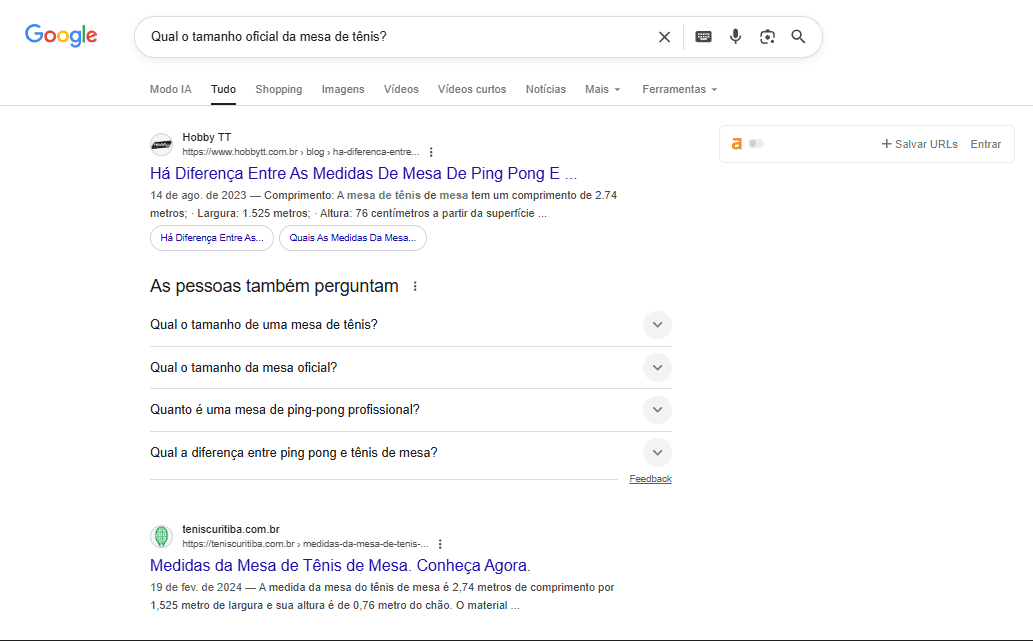Open Google Lens camera search
Image resolution: width=1033 pixels, height=641 pixels.
767,36
